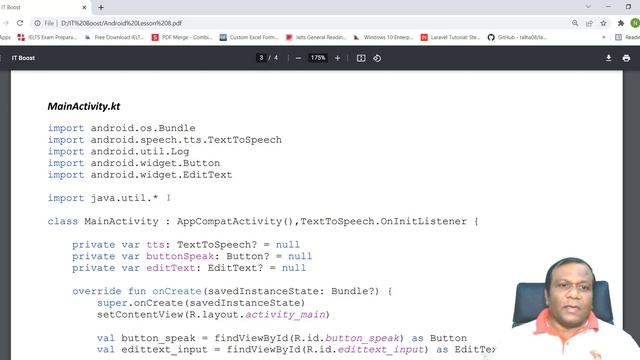Open the Windows 10 Enterp... bookmark
The image size is (640, 360).
[x=383, y=37]
